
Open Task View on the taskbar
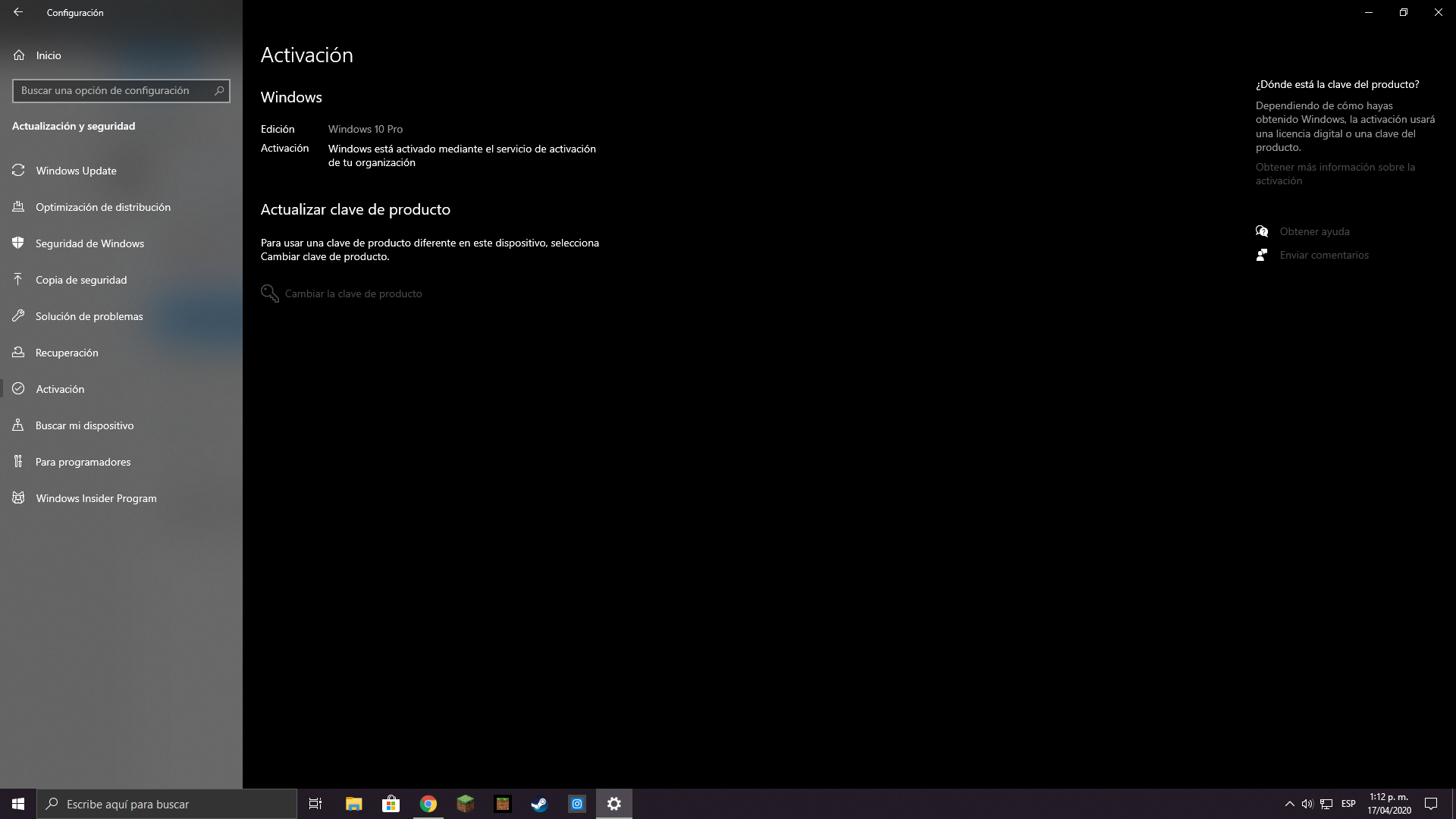(x=315, y=804)
